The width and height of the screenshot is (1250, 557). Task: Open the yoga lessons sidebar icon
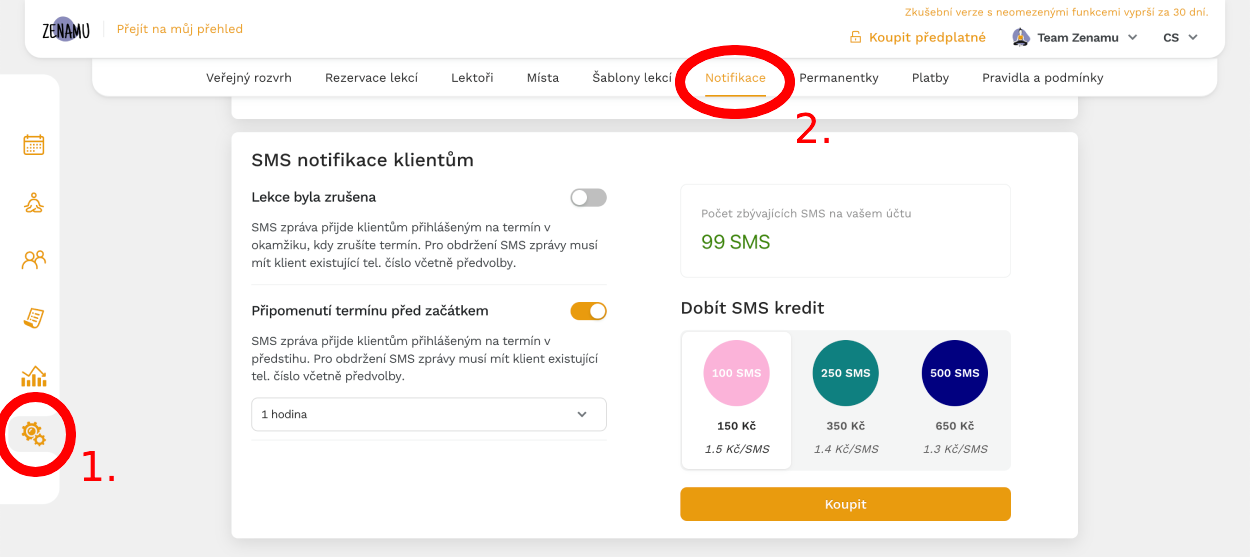pyautogui.click(x=34, y=202)
